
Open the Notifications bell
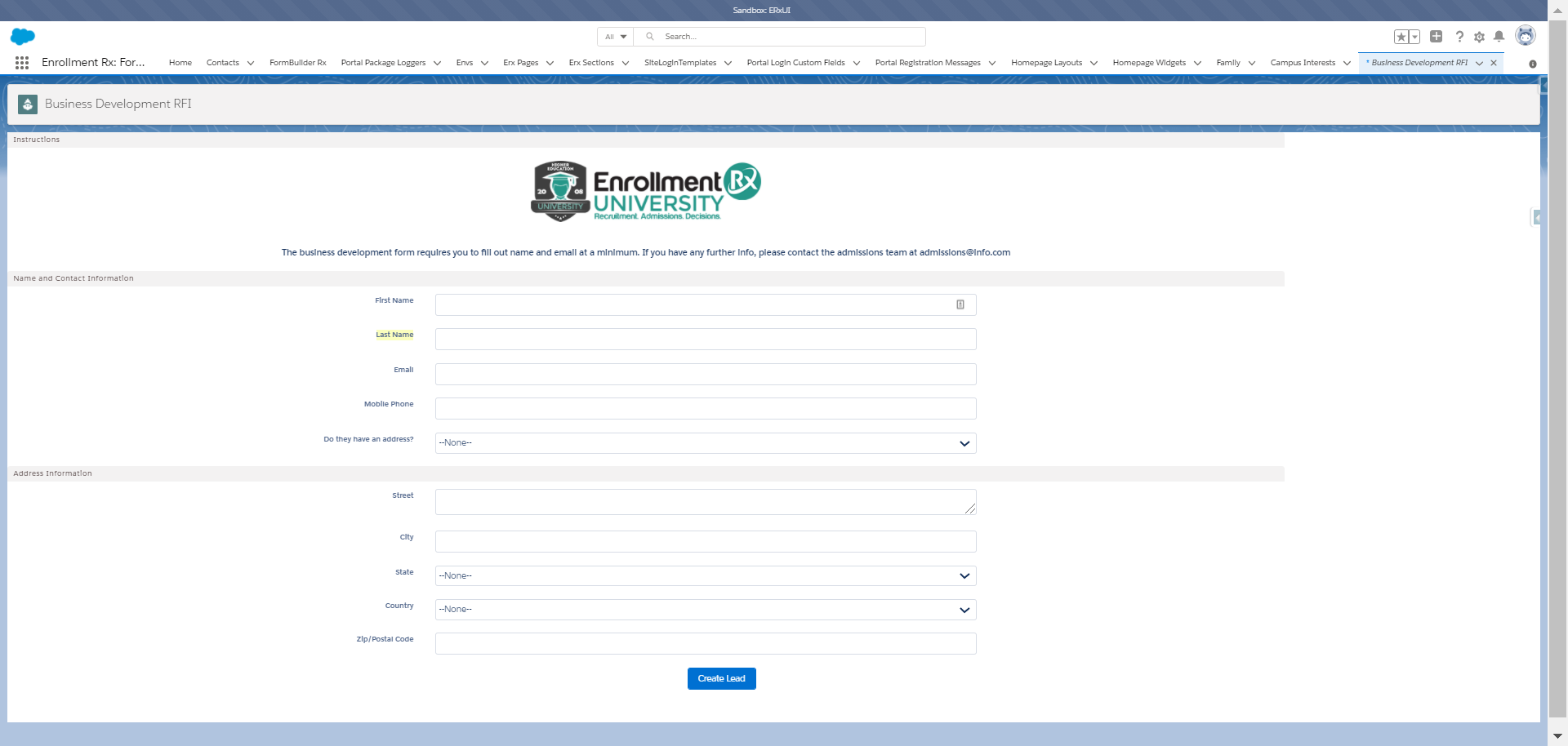[x=1499, y=37]
